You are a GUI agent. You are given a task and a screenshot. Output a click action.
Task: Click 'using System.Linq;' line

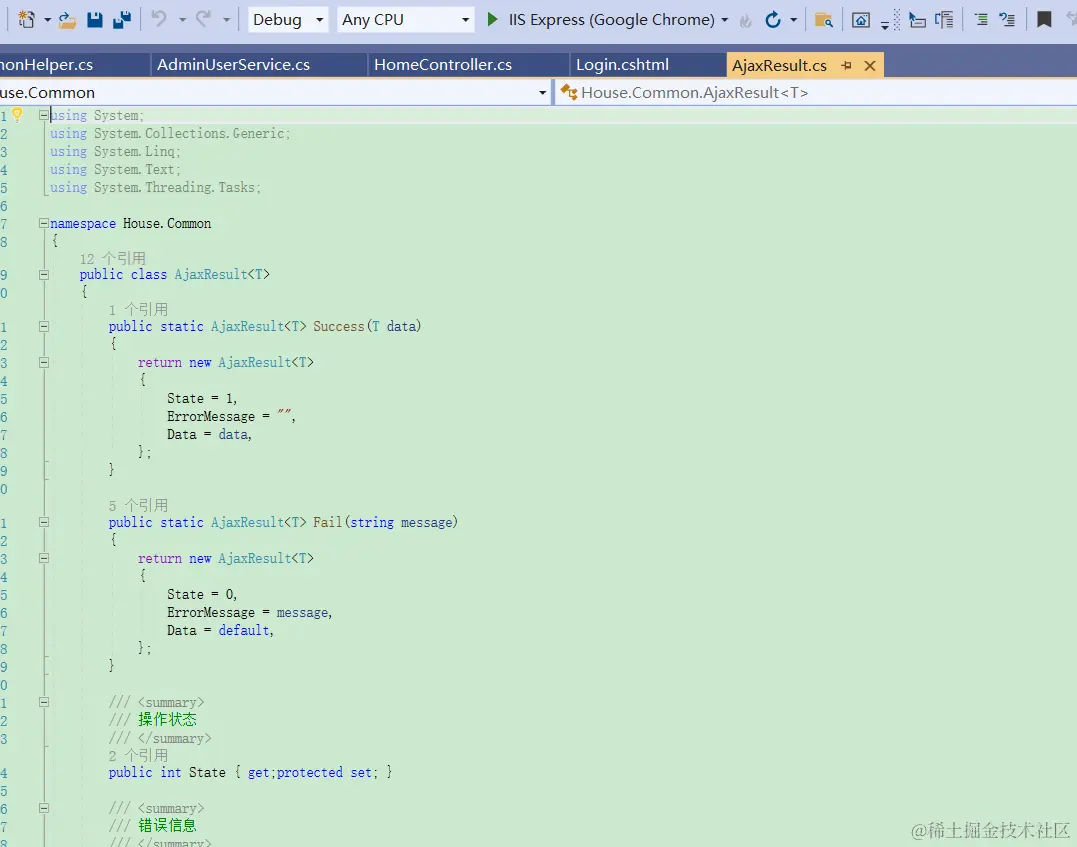[115, 151]
